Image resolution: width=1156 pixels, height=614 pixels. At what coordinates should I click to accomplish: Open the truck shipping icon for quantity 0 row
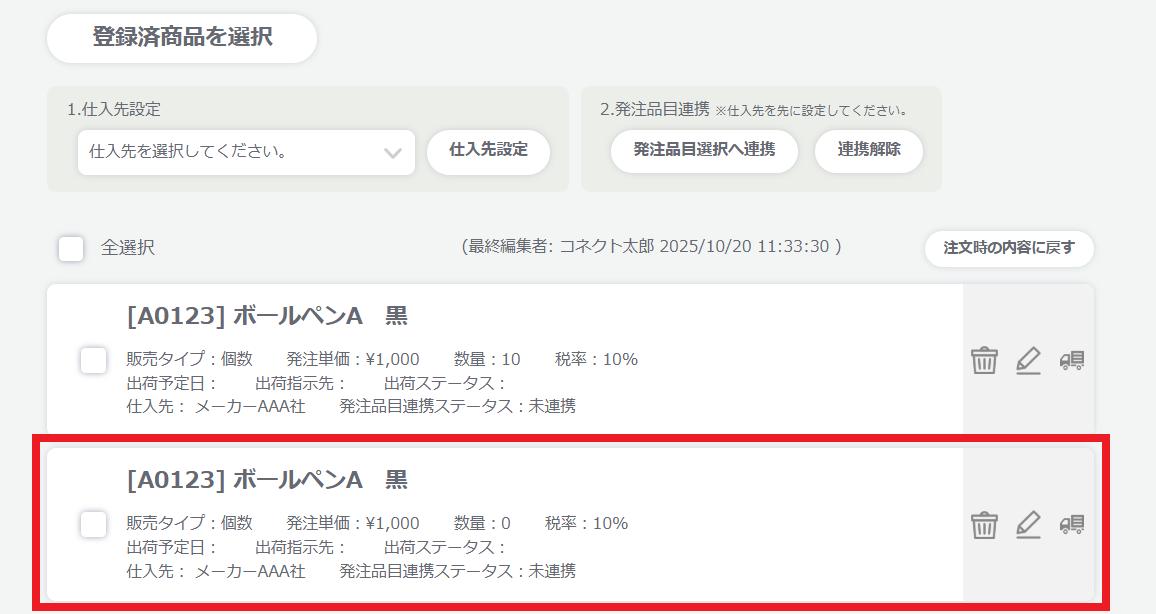(1072, 525)
